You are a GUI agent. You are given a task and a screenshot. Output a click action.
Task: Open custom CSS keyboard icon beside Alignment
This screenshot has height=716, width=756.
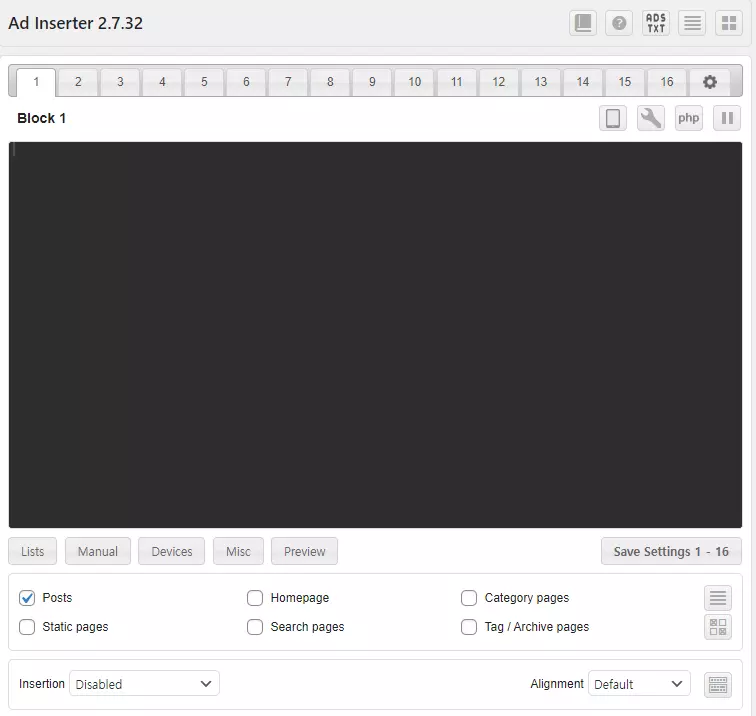(717, 684)
